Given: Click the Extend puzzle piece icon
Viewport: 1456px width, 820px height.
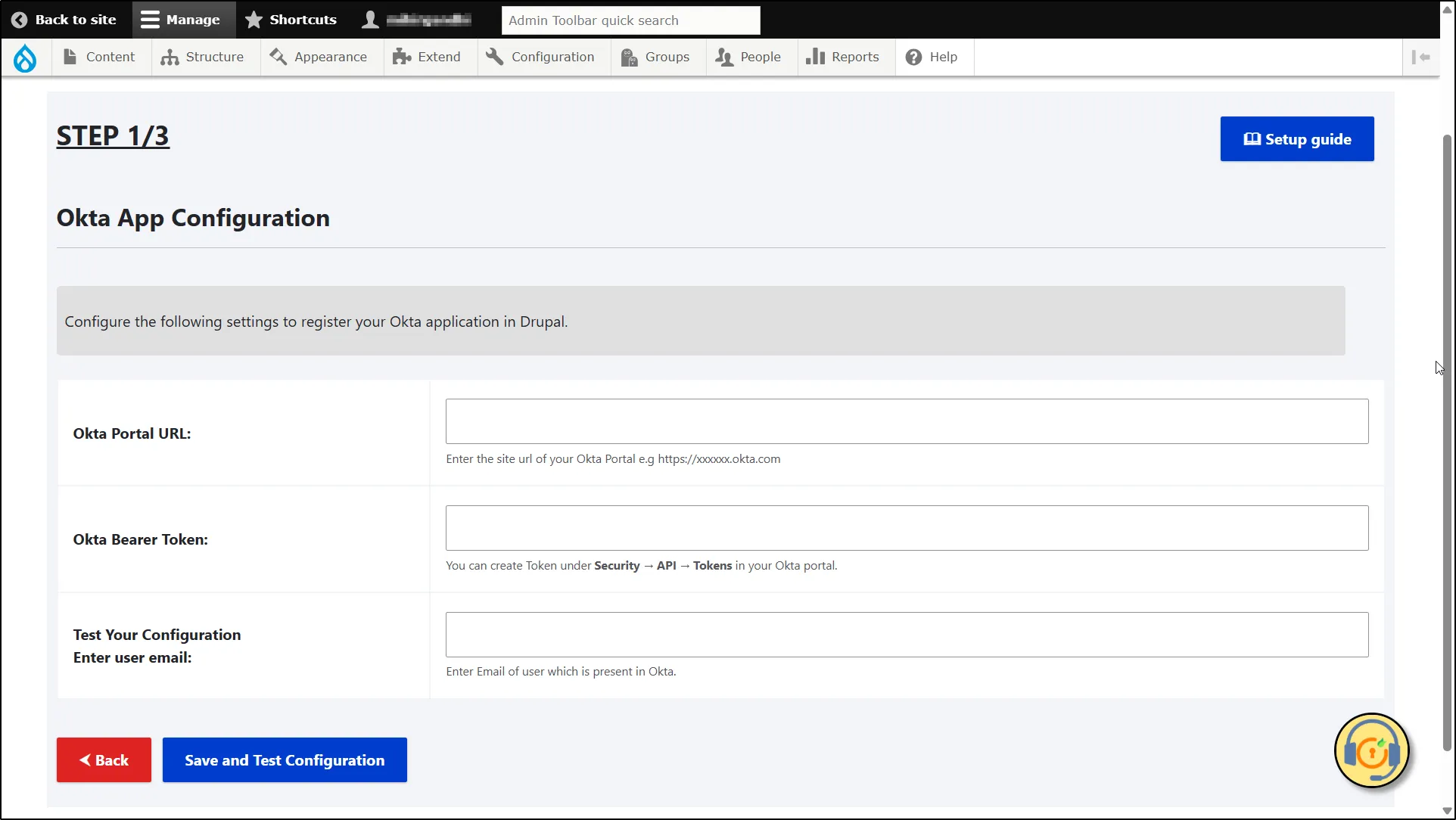Looking at the screenshot, I should (x=402, y=57).
